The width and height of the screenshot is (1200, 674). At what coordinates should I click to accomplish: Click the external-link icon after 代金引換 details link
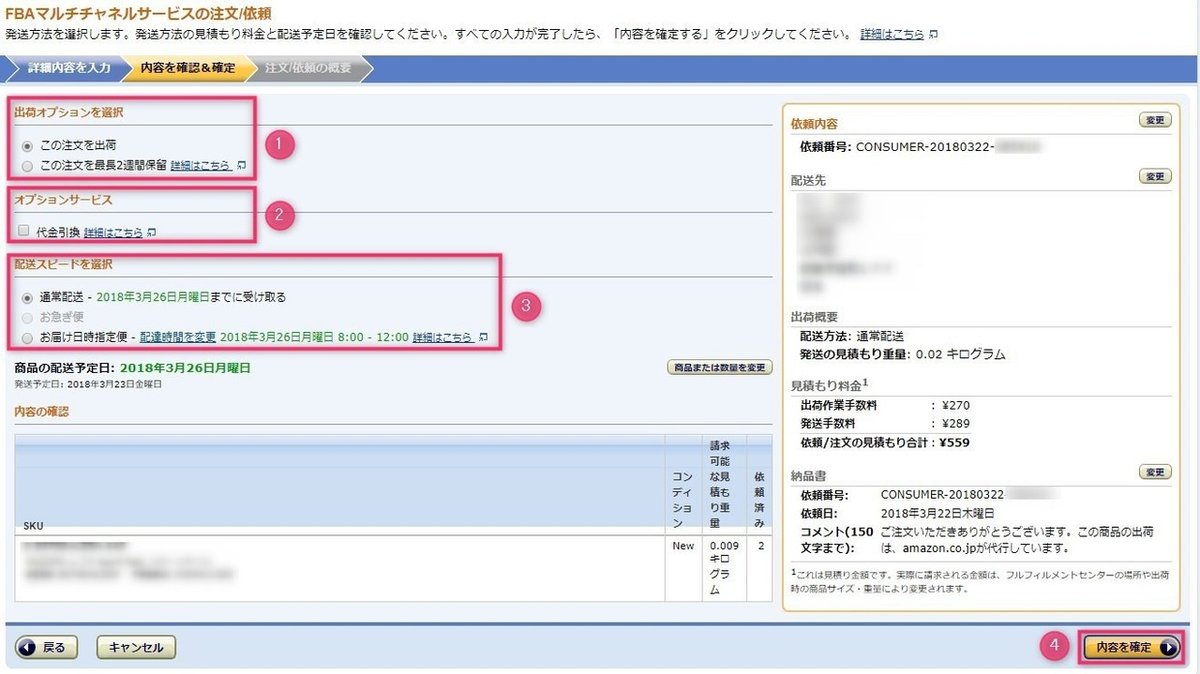[152, 231]
